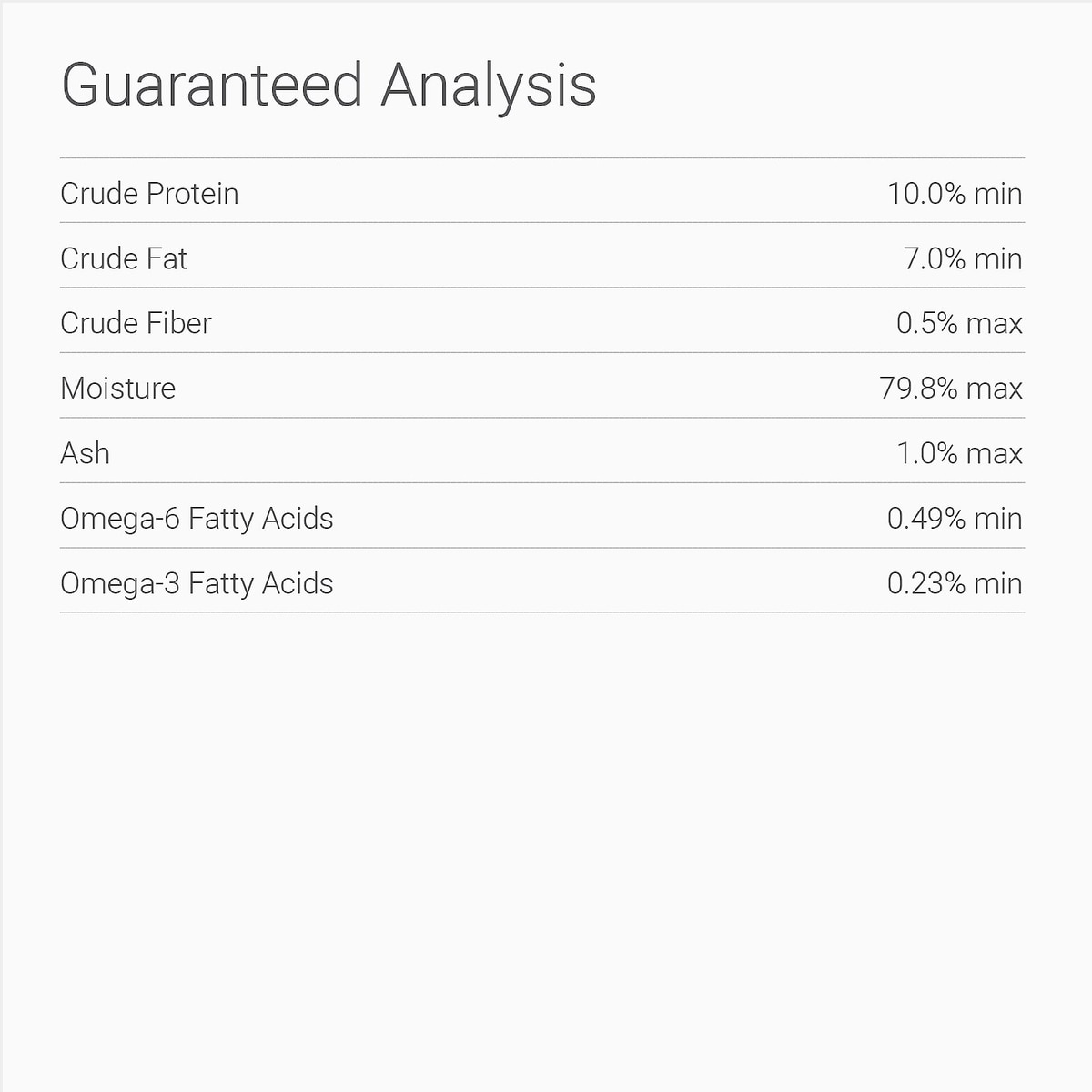This screenshot has height=1092, width=1092.
Task: Click the 1.0% max ash value
Action: tap(959, 453)
